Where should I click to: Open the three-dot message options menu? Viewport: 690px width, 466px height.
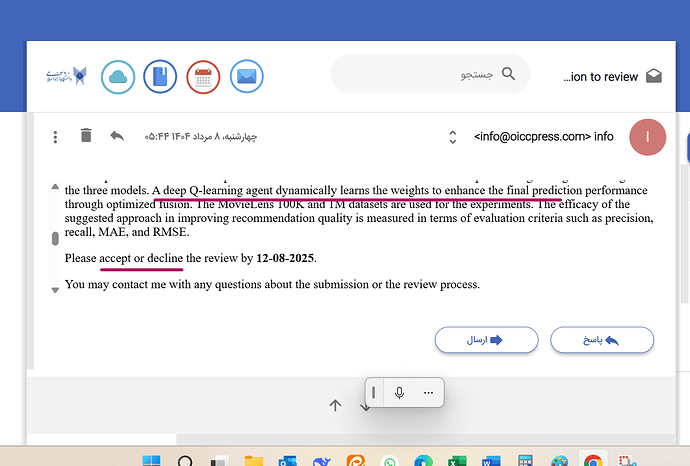click(55, 137)
